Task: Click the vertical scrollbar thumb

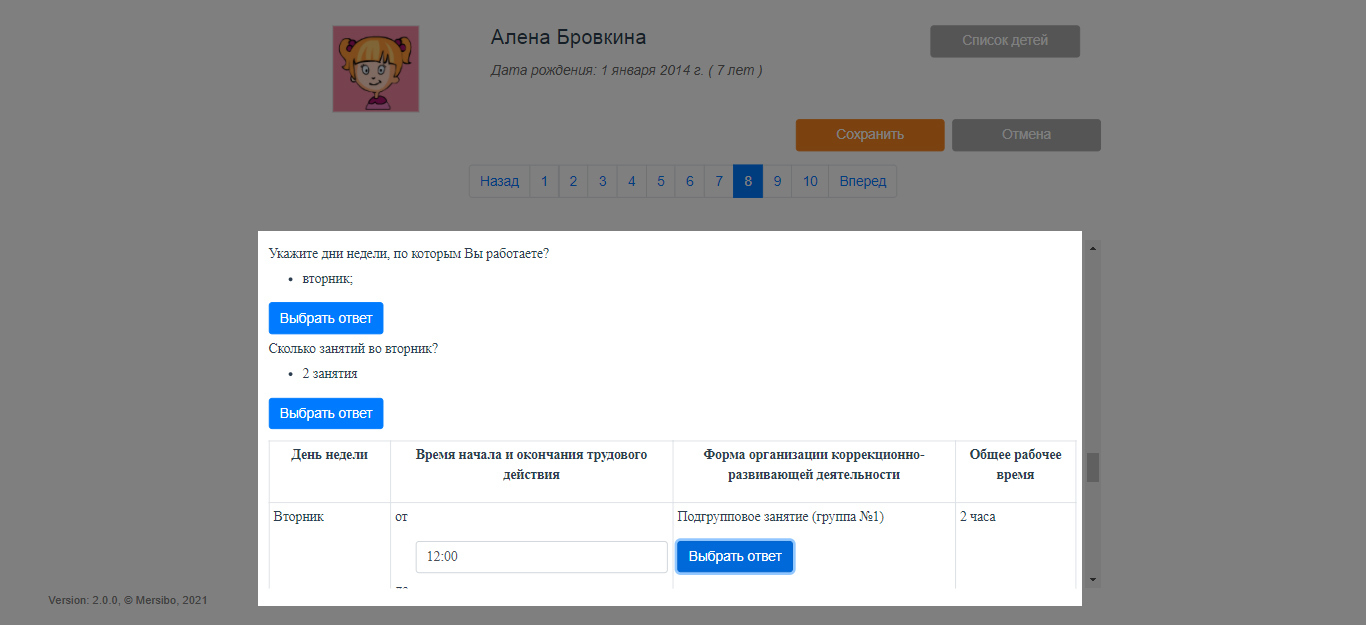Action: (x=1093, y=467)
